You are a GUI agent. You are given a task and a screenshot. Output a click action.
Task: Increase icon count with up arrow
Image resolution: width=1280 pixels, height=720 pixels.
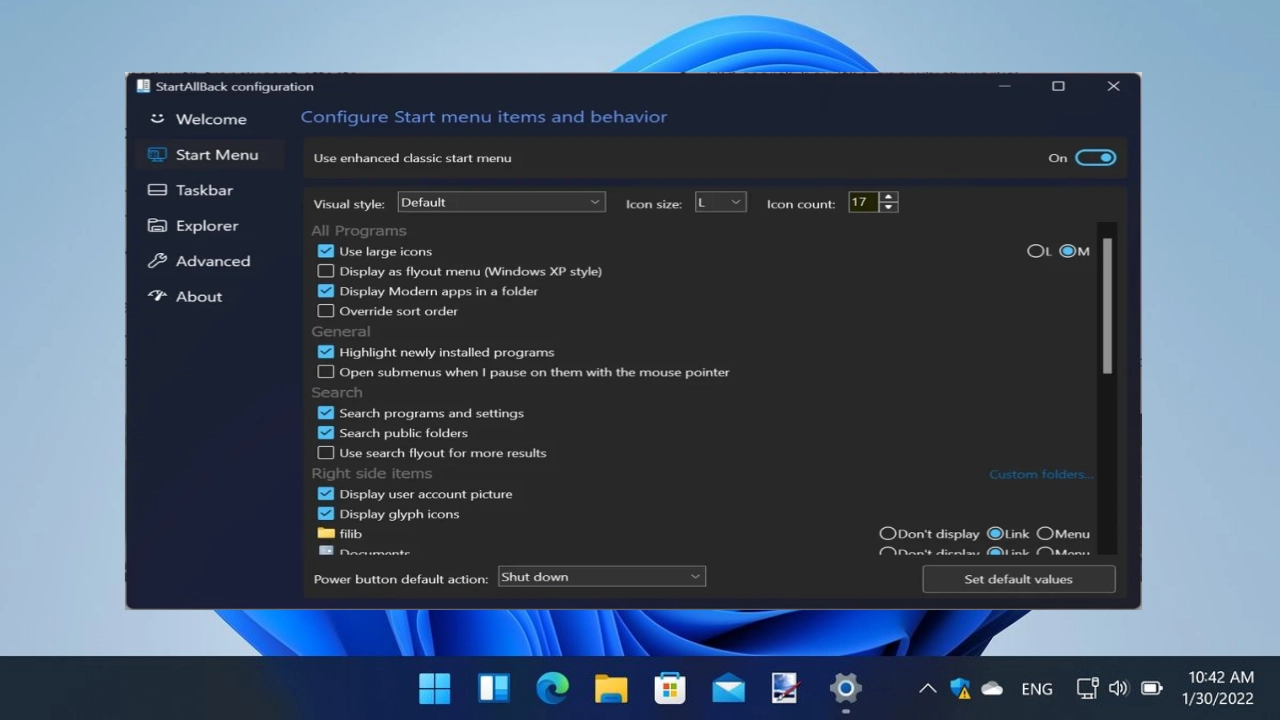889,197
